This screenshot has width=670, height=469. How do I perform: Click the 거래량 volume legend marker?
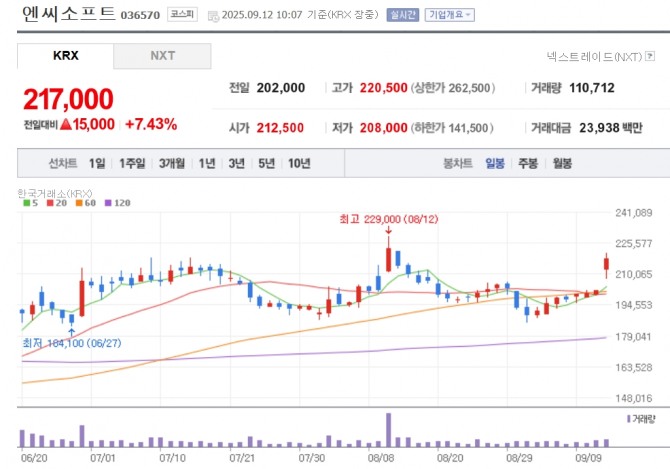pos(629,419)
